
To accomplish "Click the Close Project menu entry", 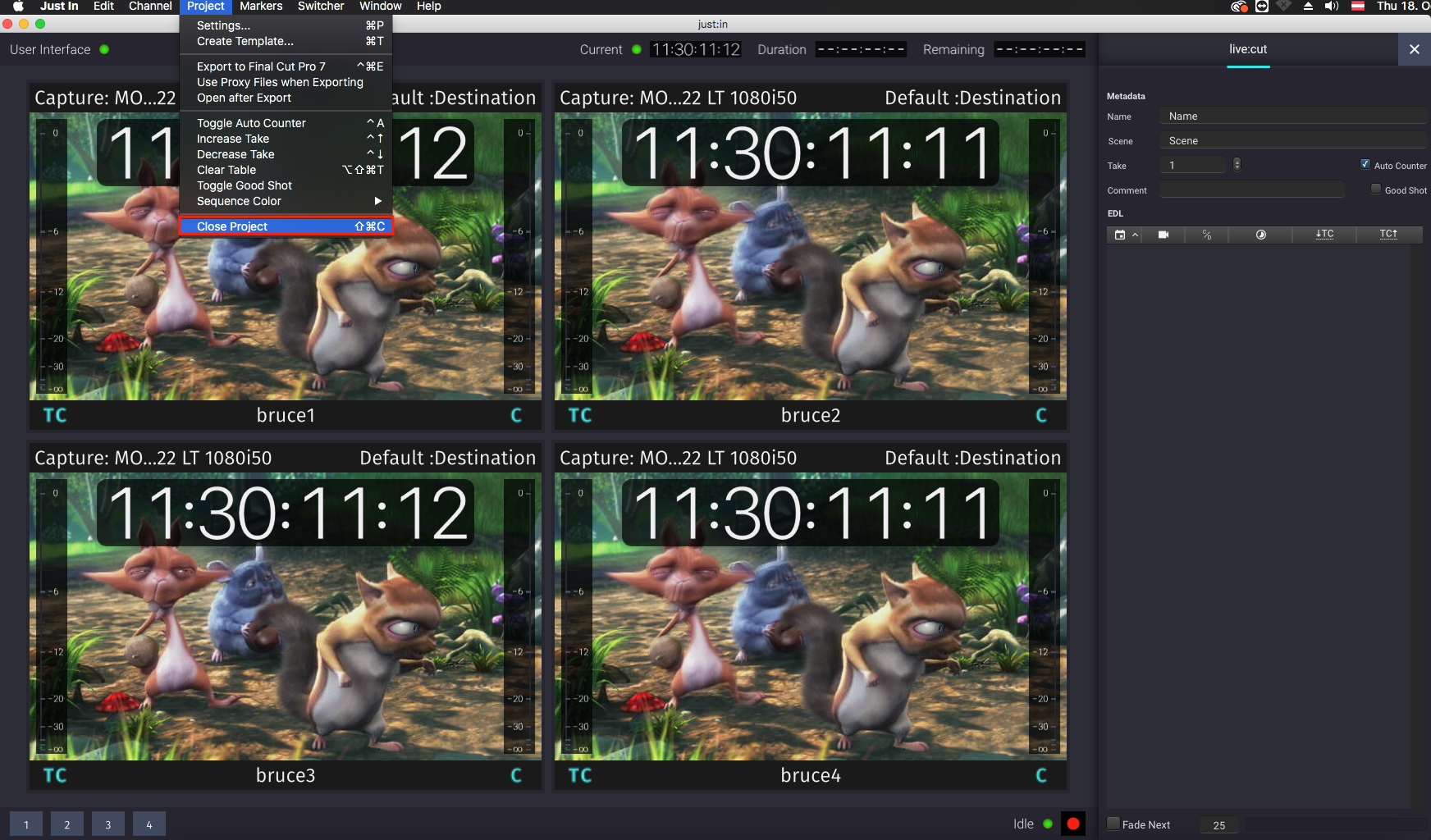I will pyautogui.click(x=286, y=226).
